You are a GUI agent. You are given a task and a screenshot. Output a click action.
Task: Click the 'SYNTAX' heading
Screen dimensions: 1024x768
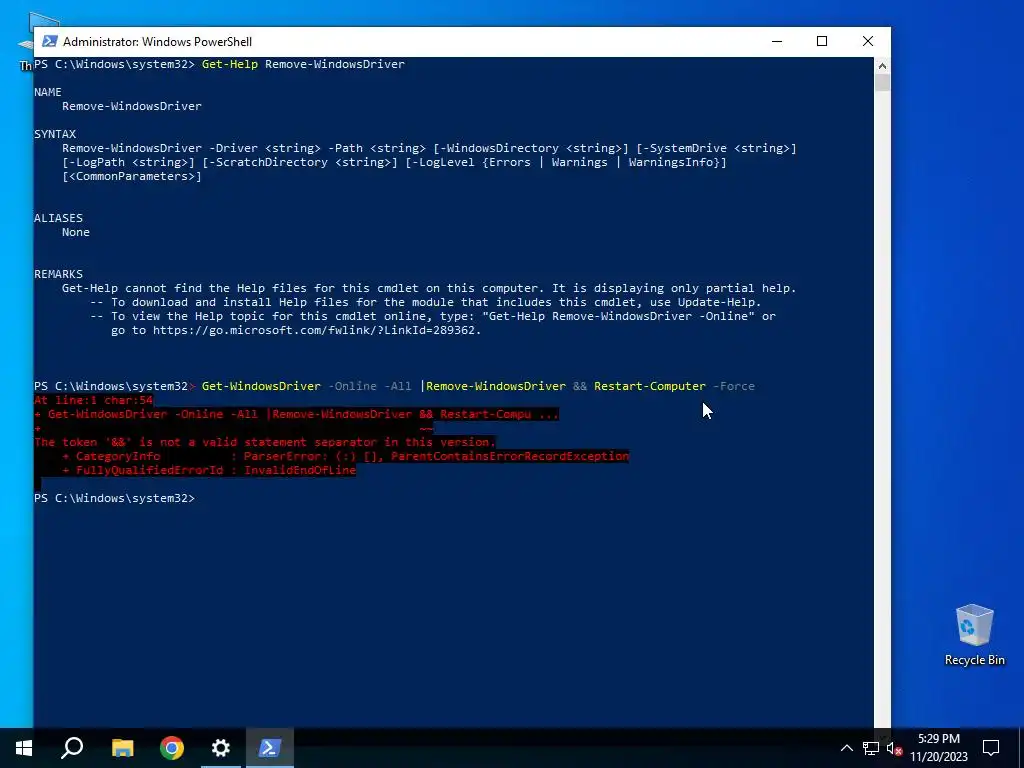point(55,134)
